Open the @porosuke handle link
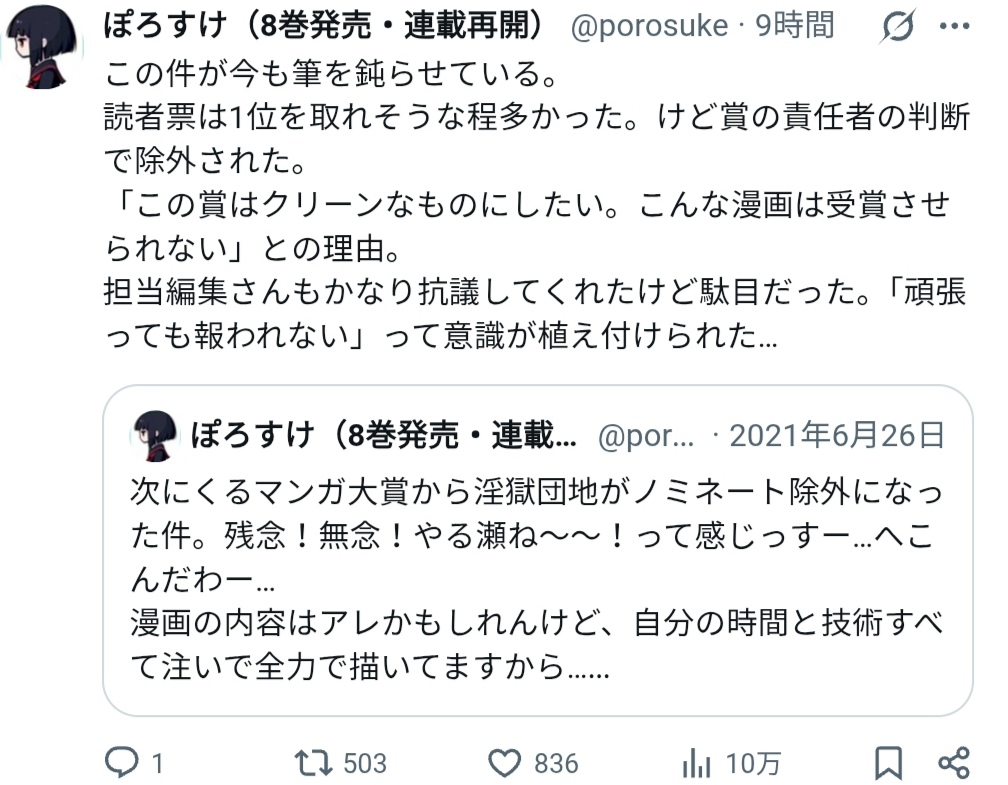Viewport: 1008px width, 785px height. [x=649, y=26]
